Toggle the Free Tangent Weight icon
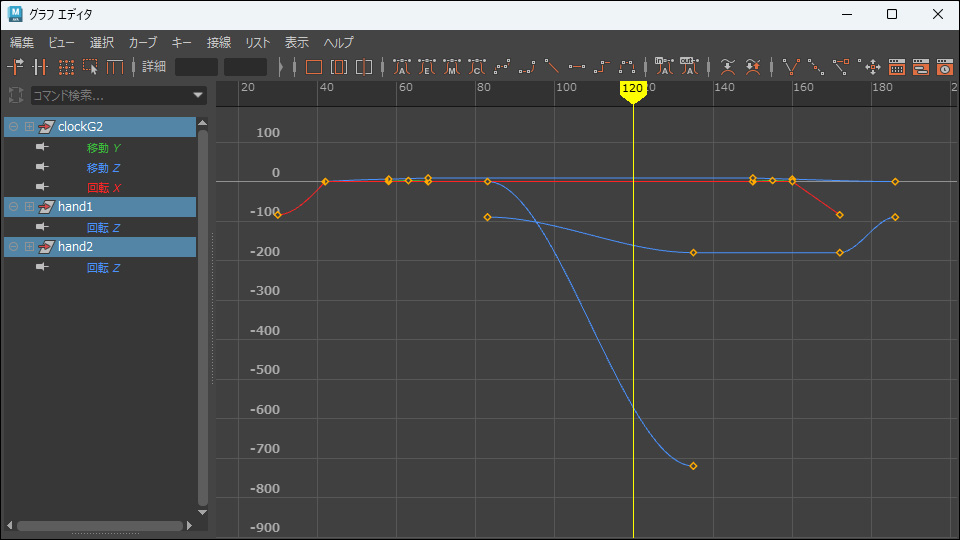 coord(843,67)
